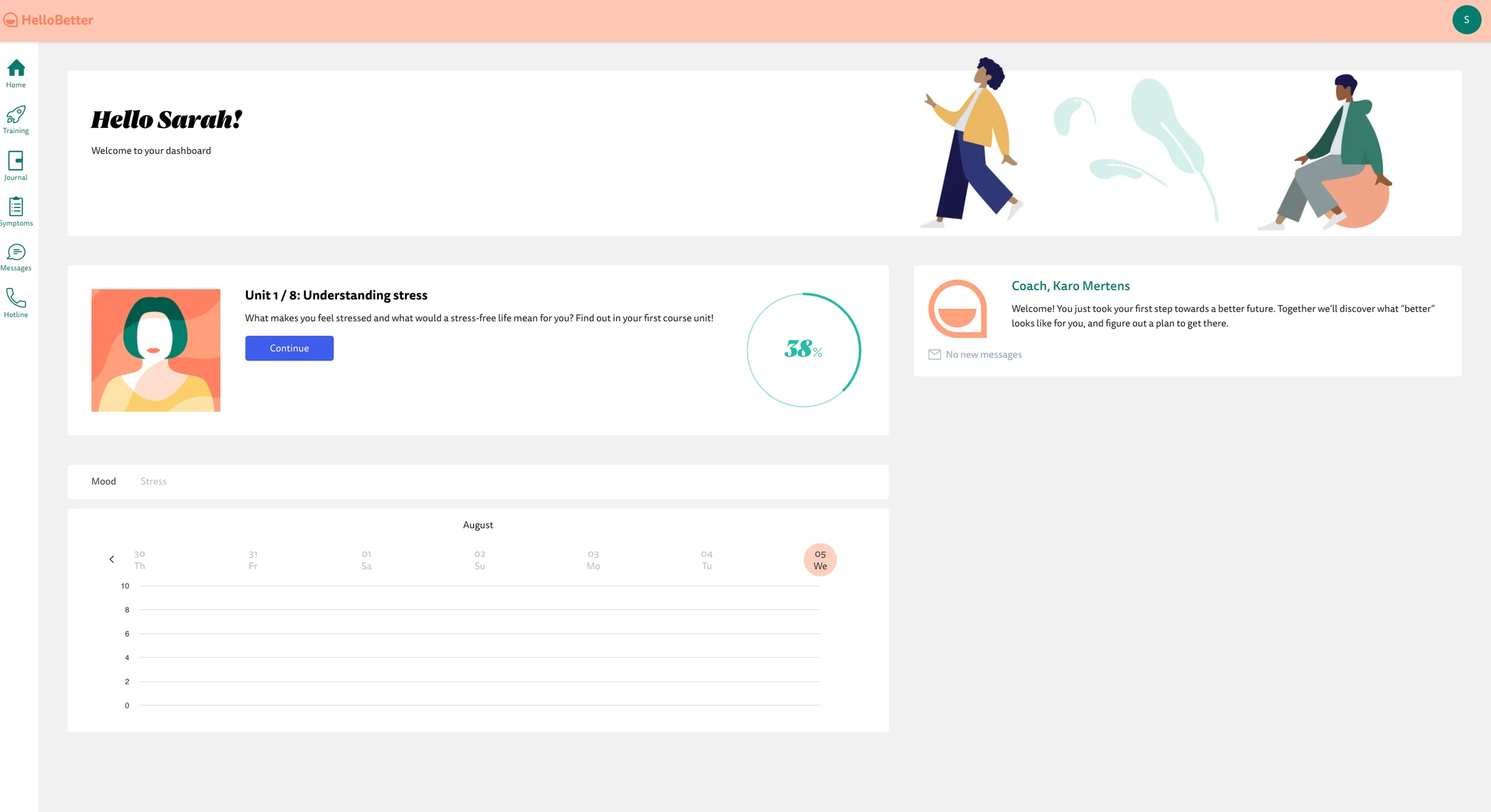The image size is (1491, 812).
Task: Open the profile avatar menu
Action: point(1467,19)
